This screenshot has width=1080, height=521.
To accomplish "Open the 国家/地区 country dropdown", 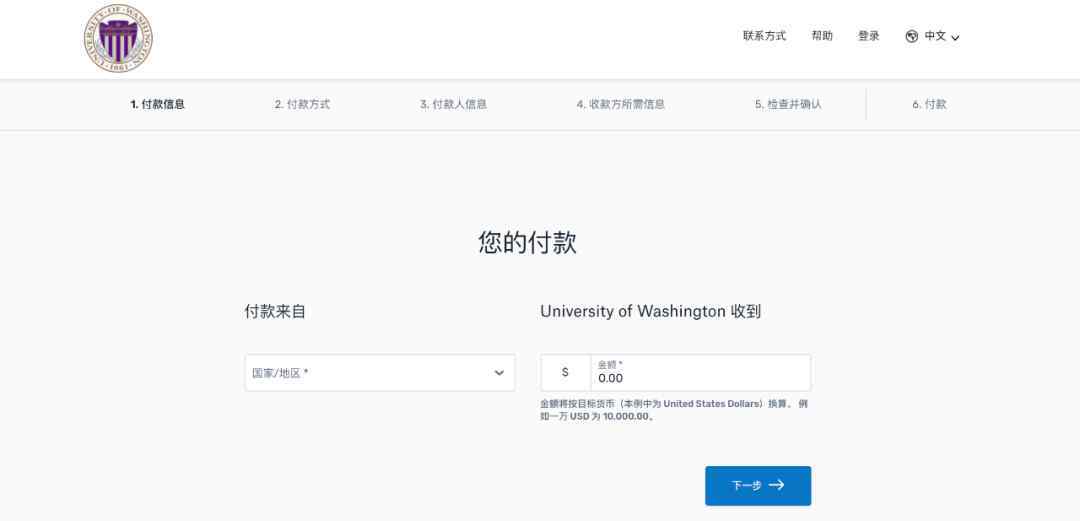I will 370,373.
